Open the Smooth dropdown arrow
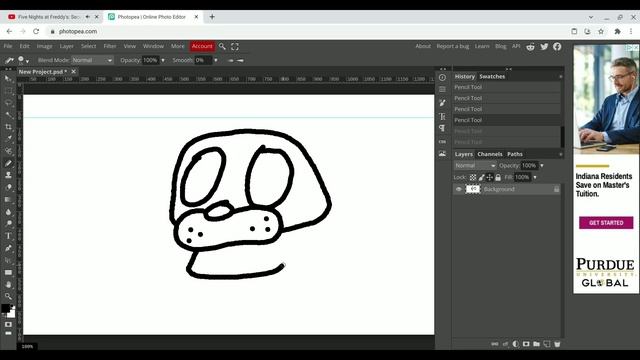The width and height of the screenshot is (640, 360). tap(216, 60)
